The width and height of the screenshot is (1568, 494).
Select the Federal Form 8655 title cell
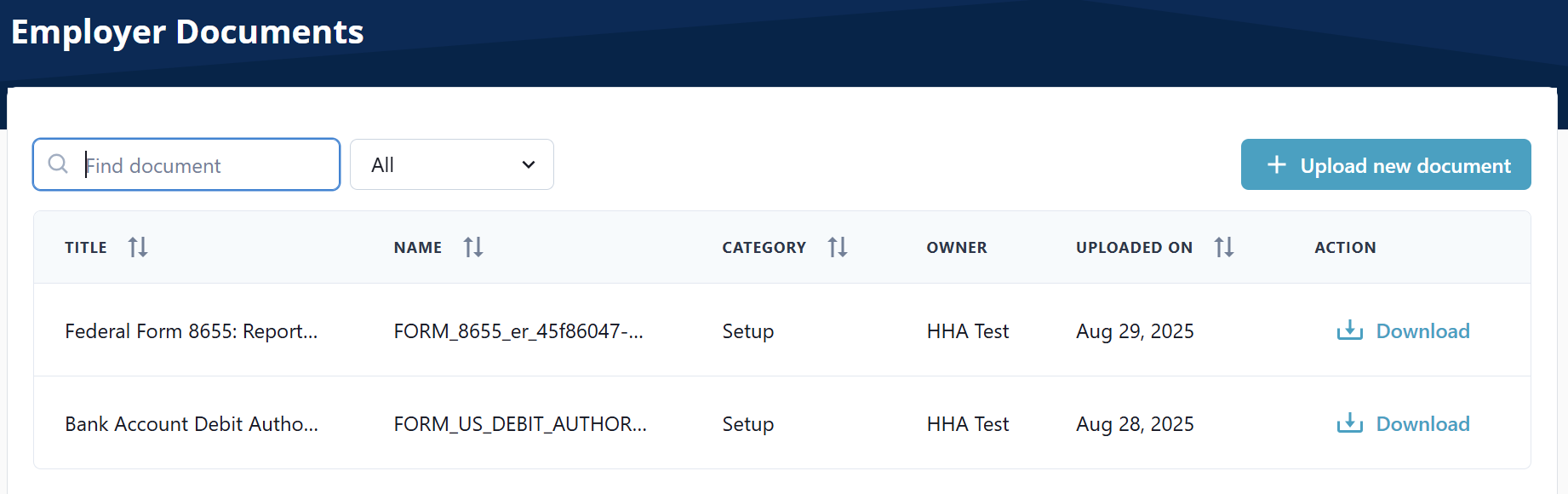click(x=191, y=331)
